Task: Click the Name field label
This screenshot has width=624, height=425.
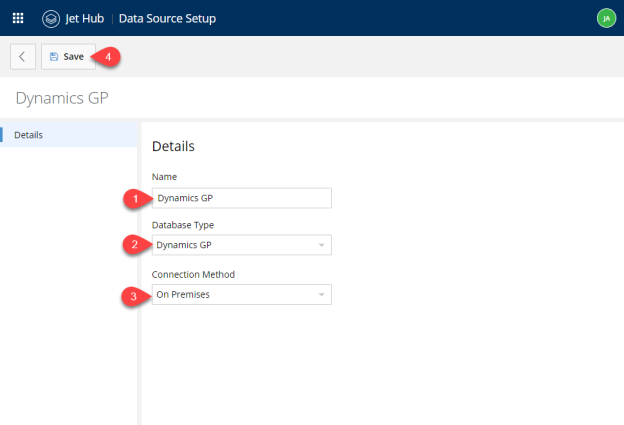Action: [x=164, y=177]
